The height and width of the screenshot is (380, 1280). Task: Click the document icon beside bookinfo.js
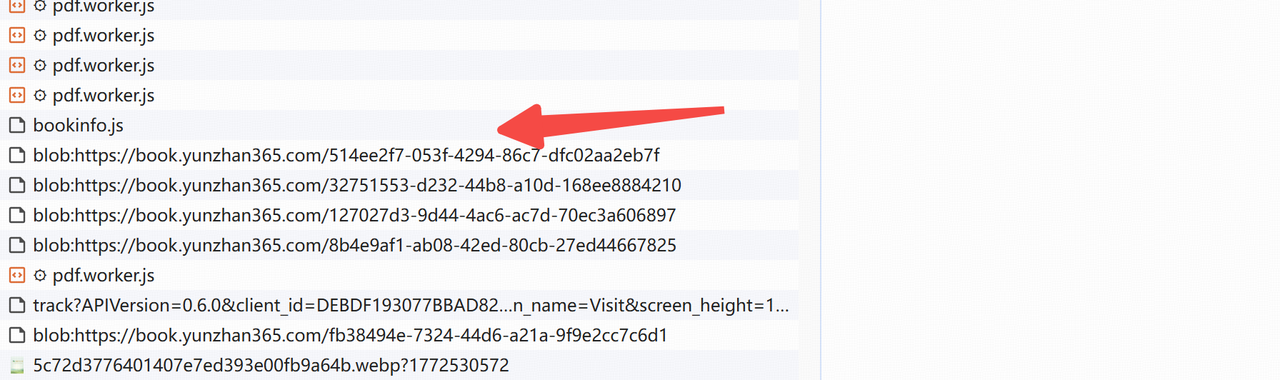[x=16, y=125]
